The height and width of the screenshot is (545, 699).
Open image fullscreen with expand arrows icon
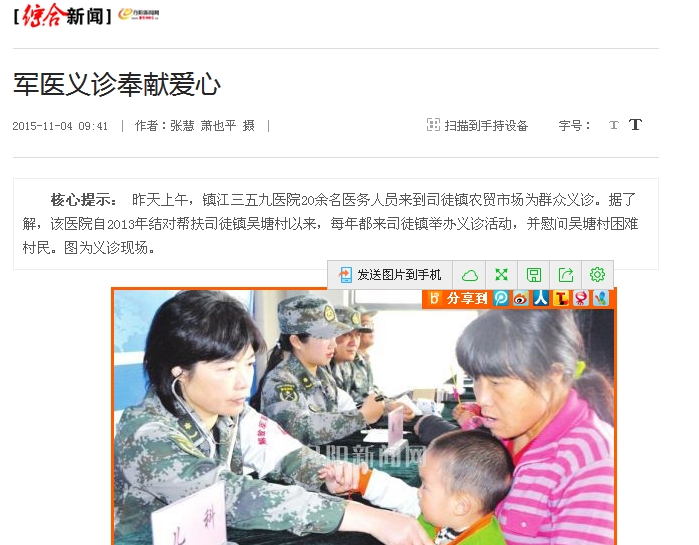(x=502, y=275)
